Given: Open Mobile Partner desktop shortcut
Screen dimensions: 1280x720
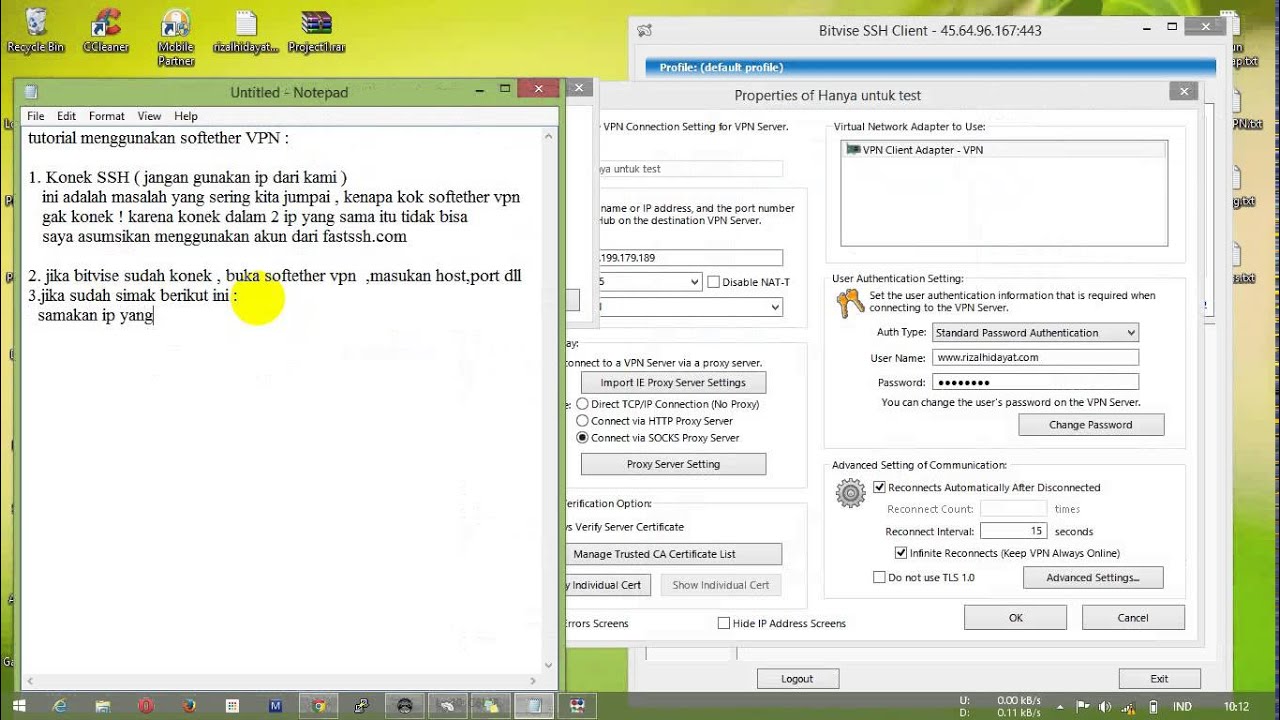Looking at the screenshot, I should point(176,36).
